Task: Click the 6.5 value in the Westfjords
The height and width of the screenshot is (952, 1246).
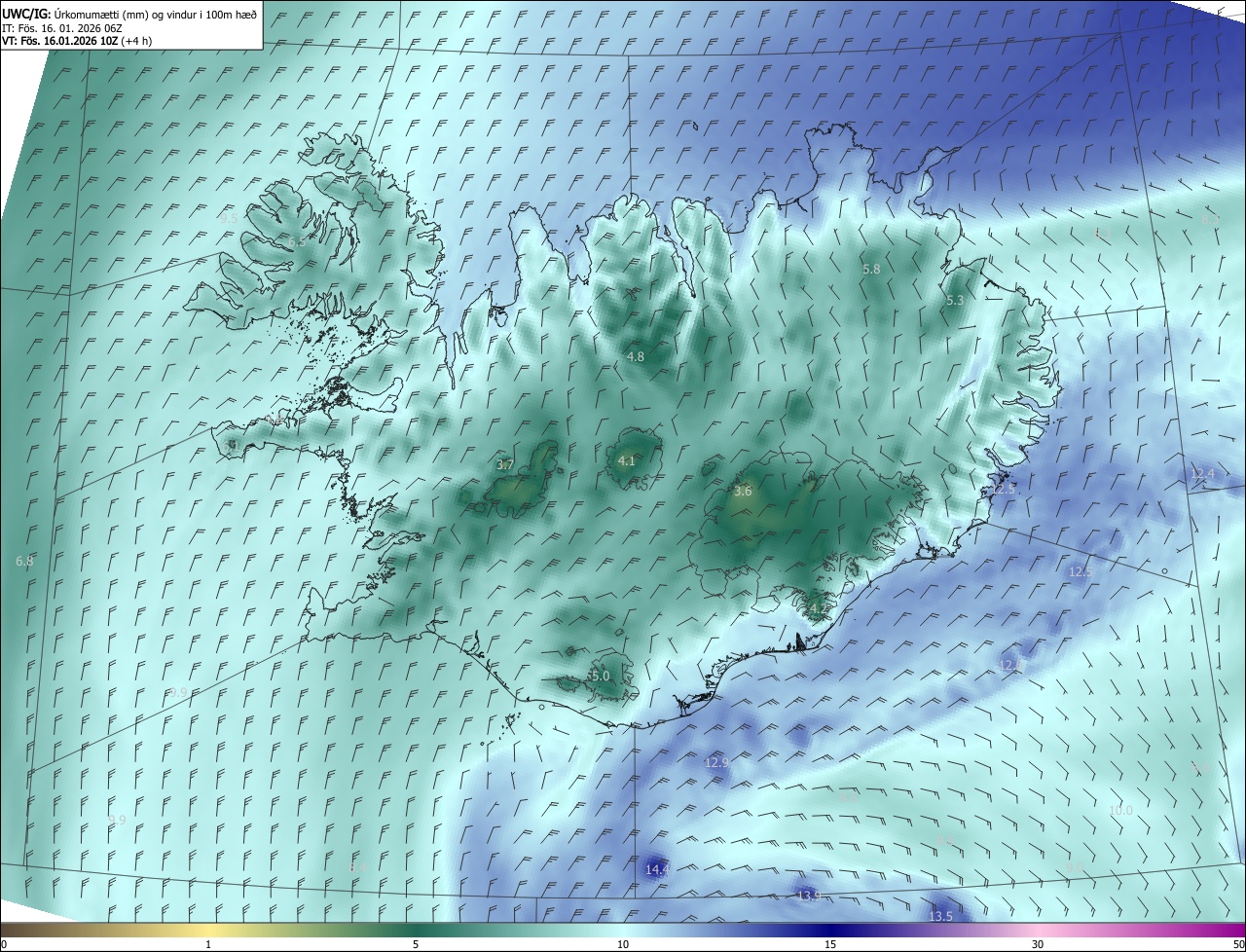Action: (x=296, y=241)
